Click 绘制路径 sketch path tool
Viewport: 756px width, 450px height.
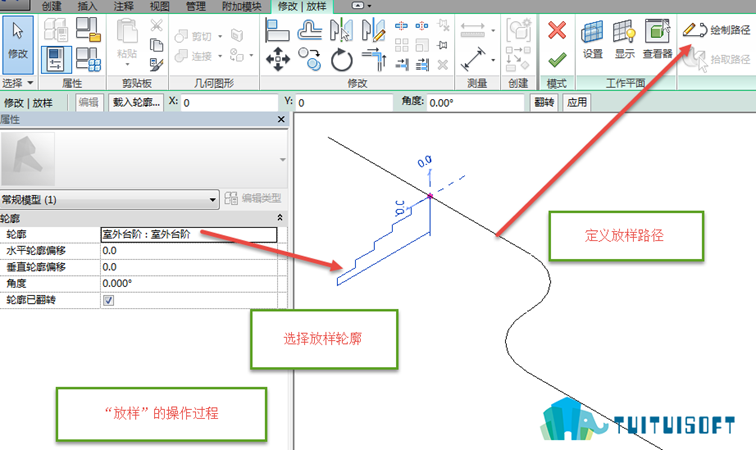pos(717,30)
